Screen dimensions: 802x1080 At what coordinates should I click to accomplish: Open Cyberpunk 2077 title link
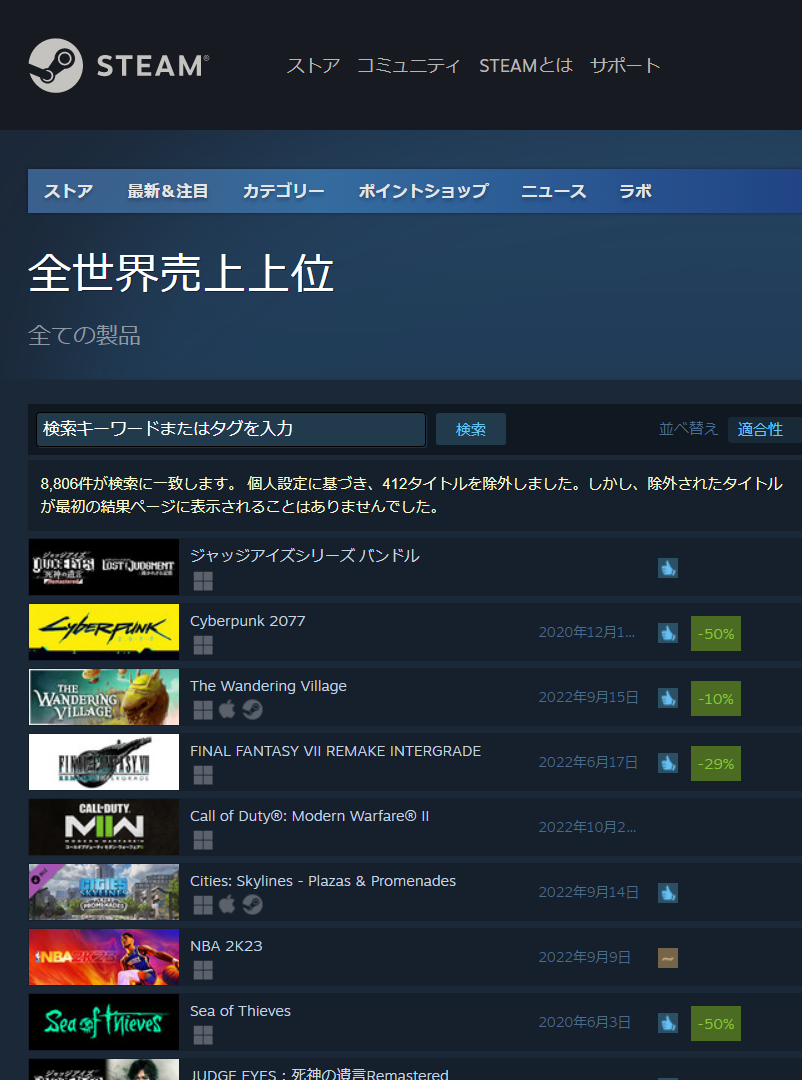[x=248, y=621]
